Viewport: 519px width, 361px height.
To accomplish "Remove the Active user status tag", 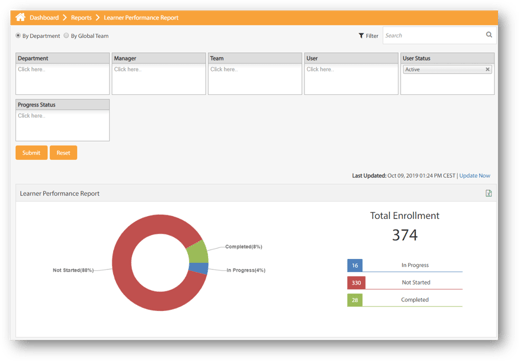I will pyautogui.click(x=487, y=69).
